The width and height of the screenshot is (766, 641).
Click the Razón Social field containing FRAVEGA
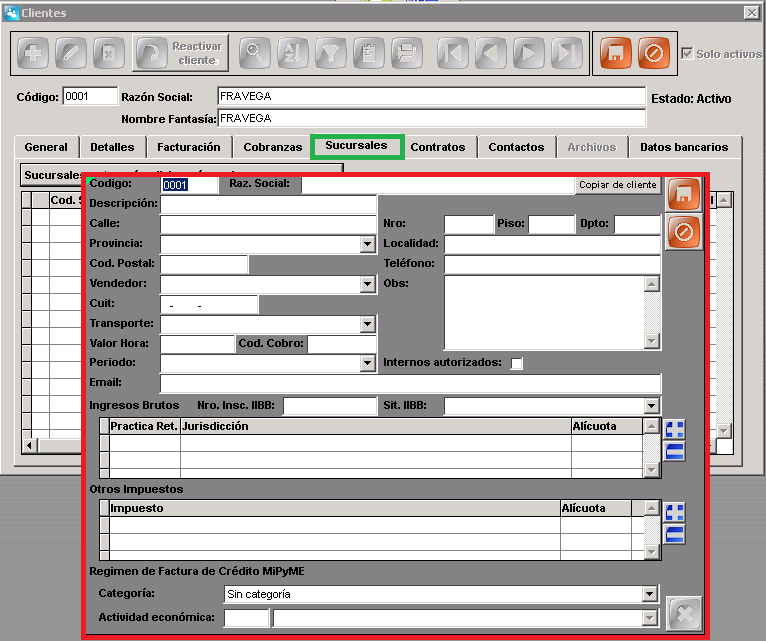tap(432, 96)
